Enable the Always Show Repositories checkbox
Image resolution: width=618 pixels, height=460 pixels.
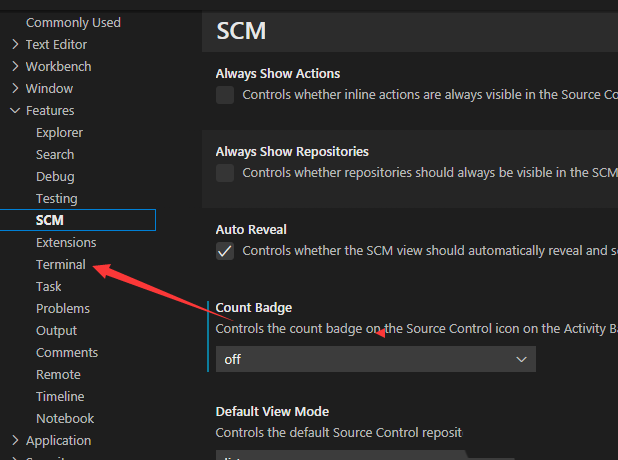(225, 173)
